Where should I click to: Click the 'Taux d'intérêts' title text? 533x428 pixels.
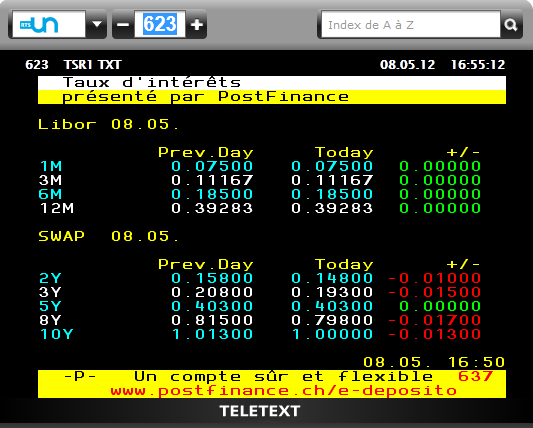[x=152, y=83]
